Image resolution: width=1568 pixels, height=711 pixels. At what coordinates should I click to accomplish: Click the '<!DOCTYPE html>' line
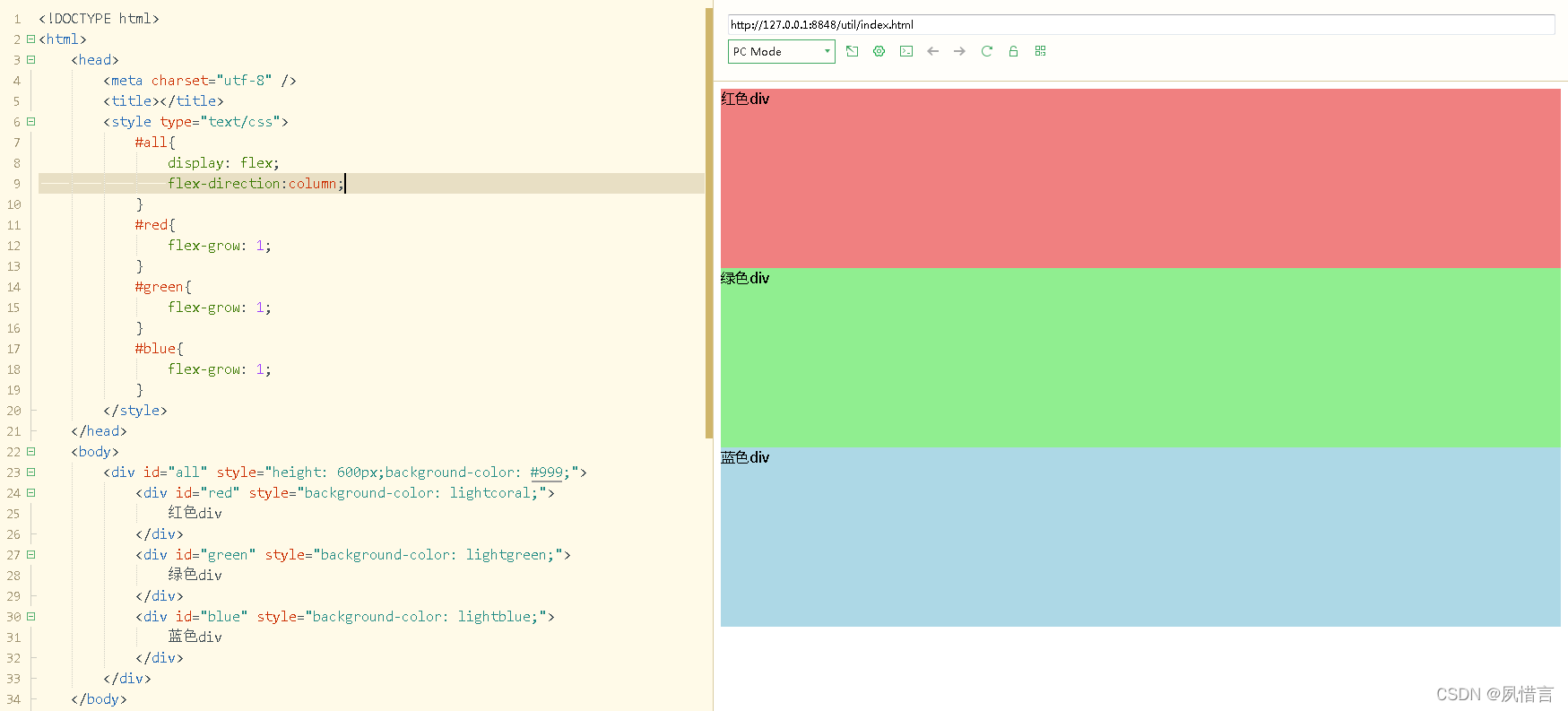[x=99, y=19]
